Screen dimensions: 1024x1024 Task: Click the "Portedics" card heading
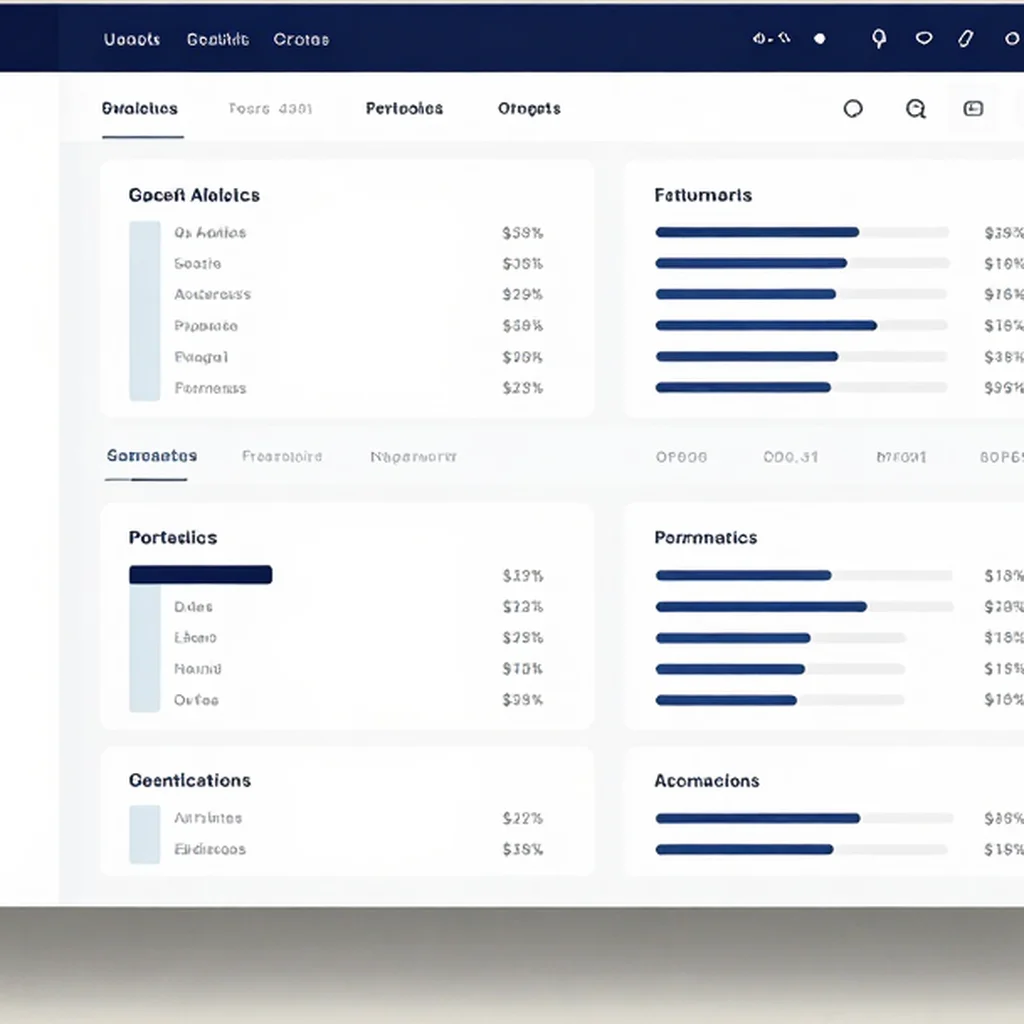tap(173, 537)
